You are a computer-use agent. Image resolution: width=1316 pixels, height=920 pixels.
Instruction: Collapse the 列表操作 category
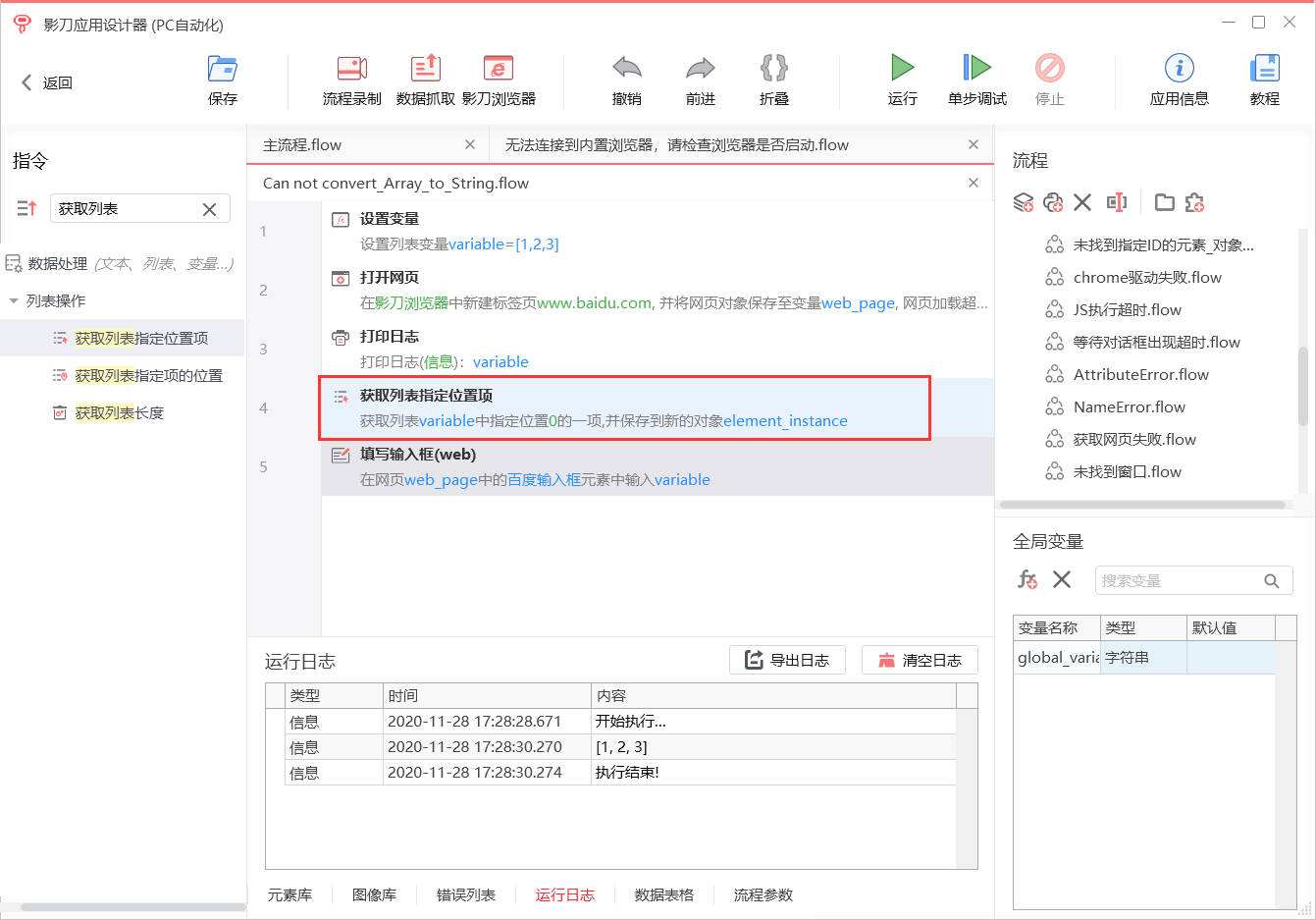(x=16, y=300)
